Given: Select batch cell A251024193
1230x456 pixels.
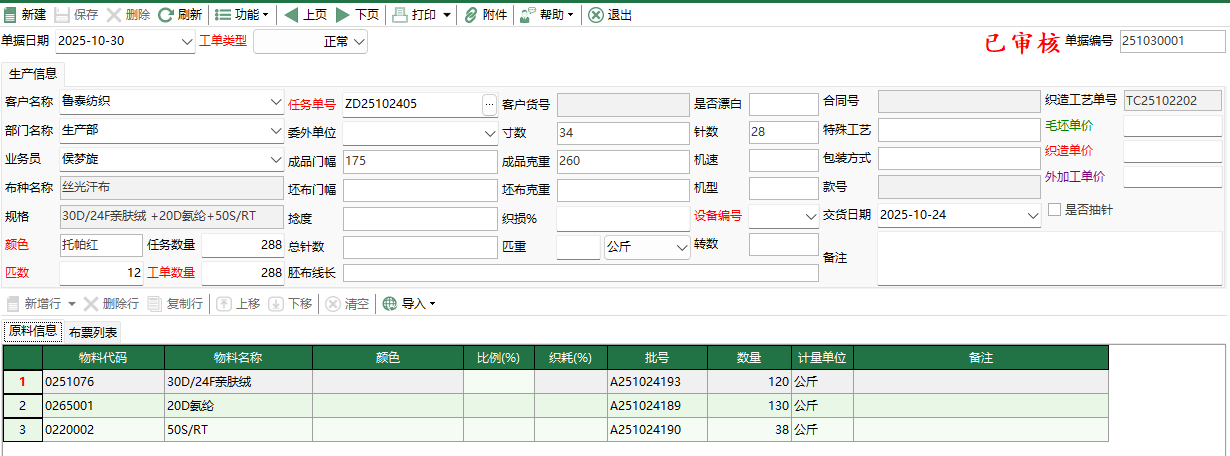Looking at the screenshot, I should click(657, 382).
